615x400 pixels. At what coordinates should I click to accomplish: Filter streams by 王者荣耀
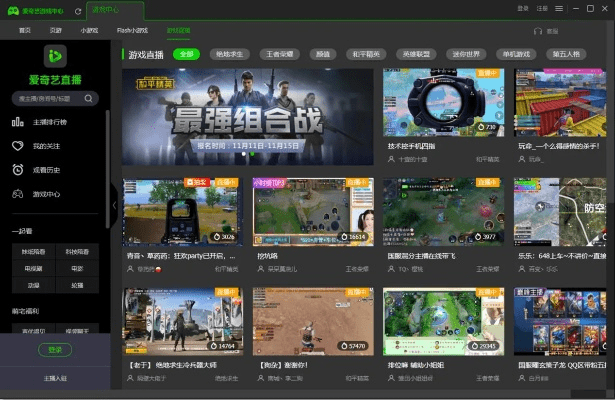280,54
